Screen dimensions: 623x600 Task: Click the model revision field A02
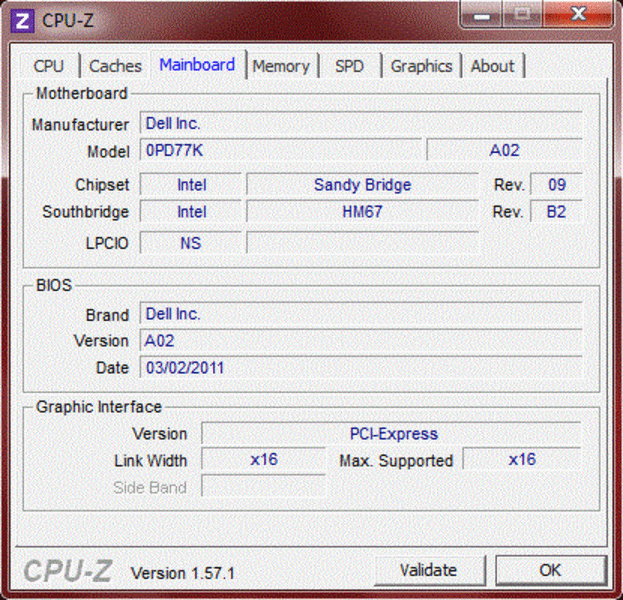(505, 150)
